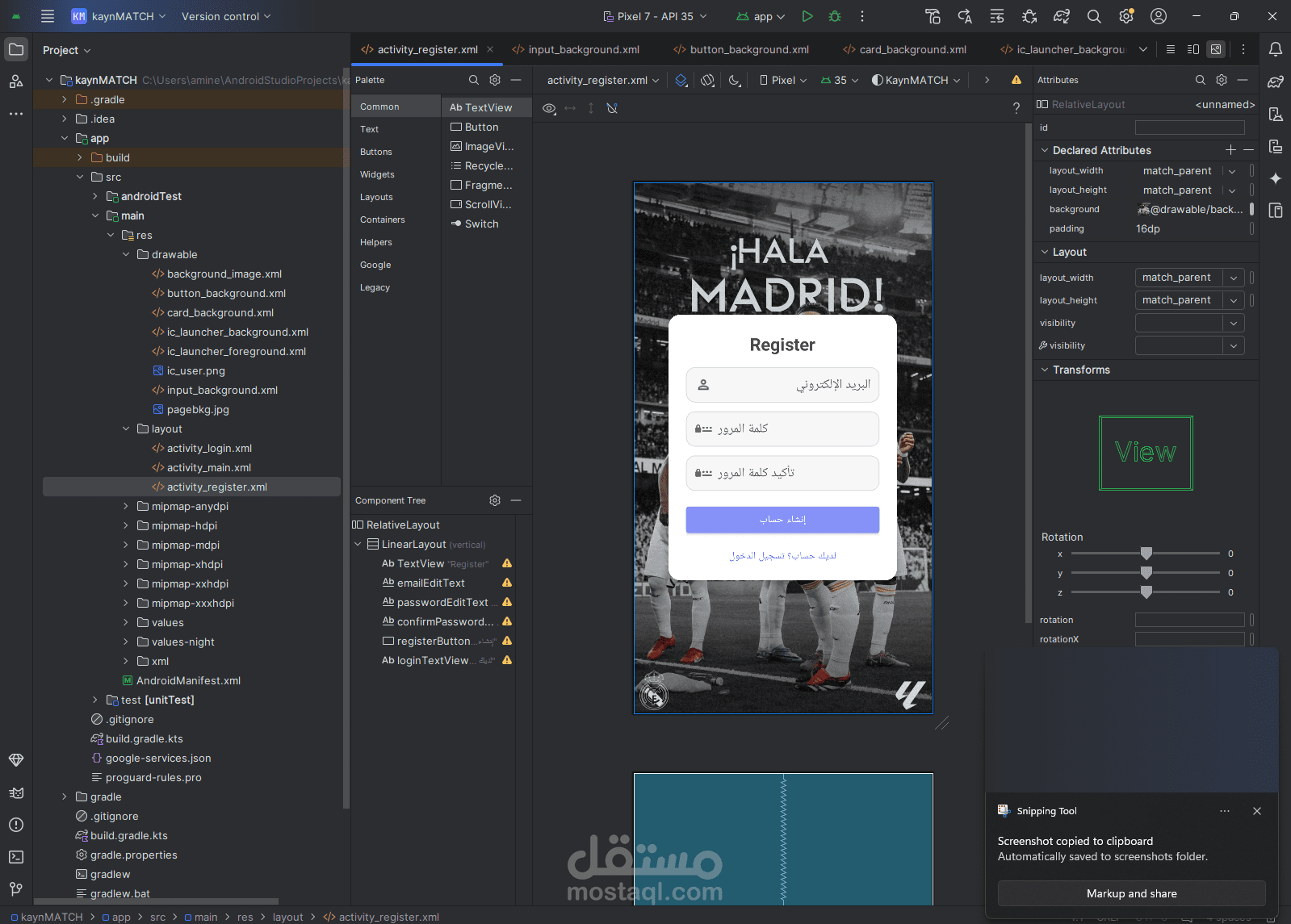Select Button widget in the Palette
The image size is (1291, 924).
[x=481, y=127]
